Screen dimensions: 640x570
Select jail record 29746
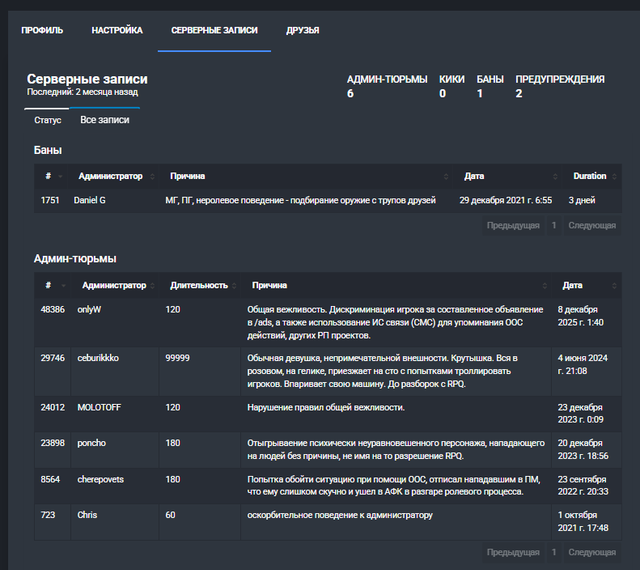pos(53,358)
